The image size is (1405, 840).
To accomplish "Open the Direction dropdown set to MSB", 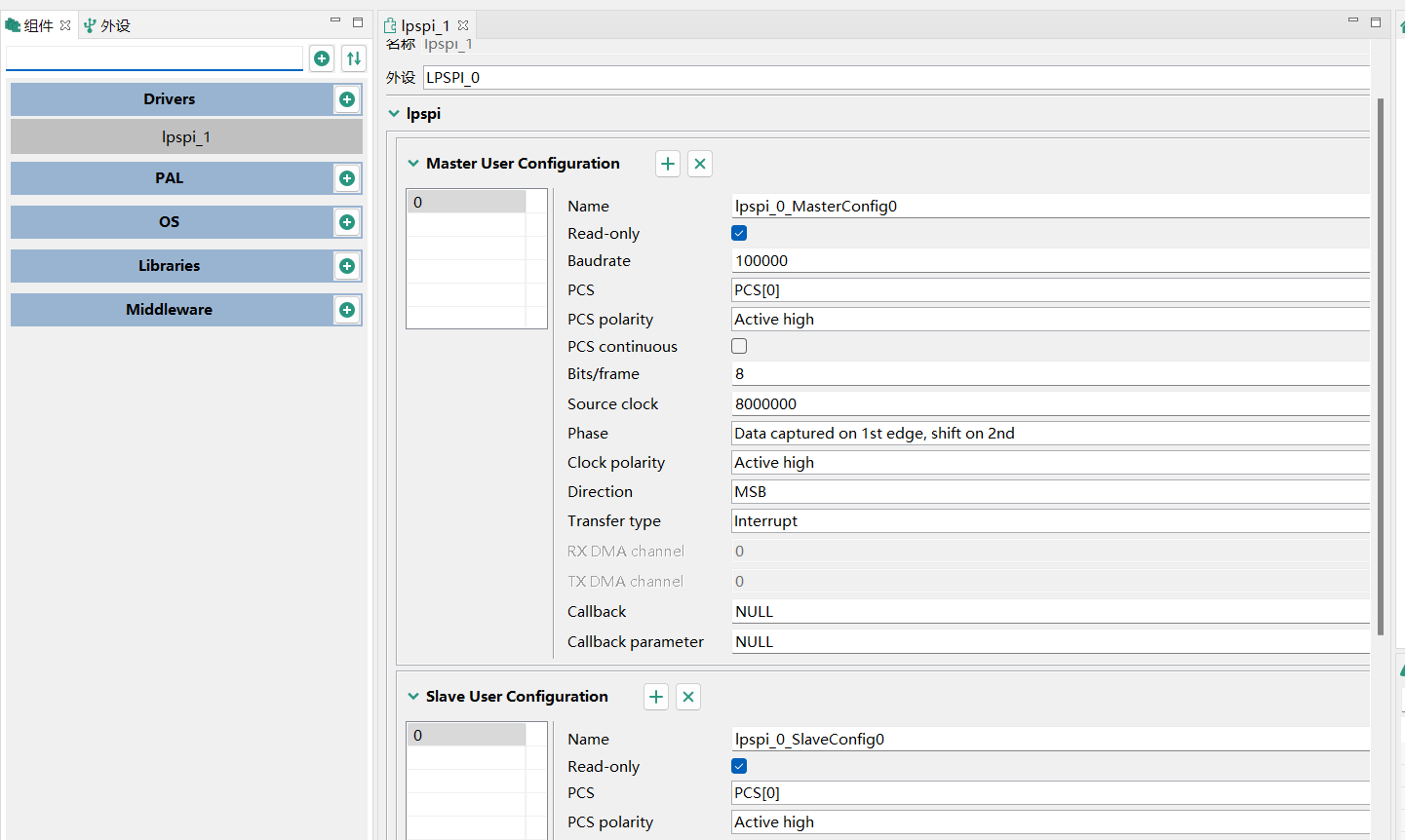I will (x=1051, y=492).
